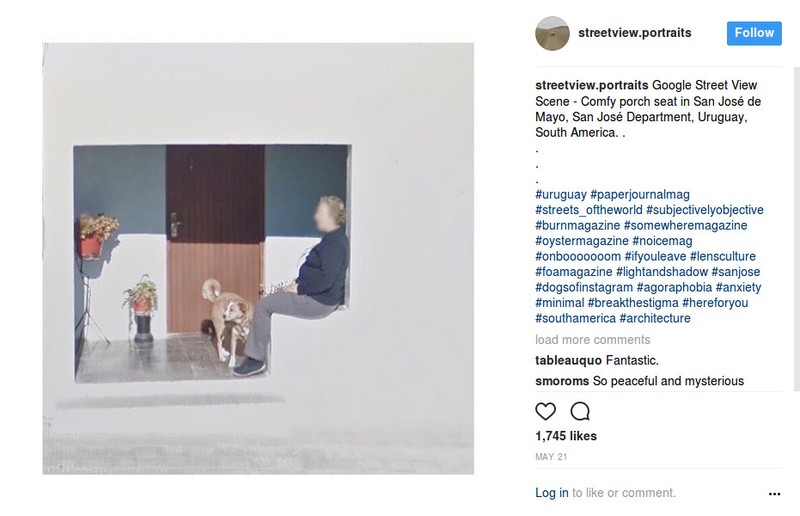Open the #lightandshadow hashtag

[x=662, y=272]
